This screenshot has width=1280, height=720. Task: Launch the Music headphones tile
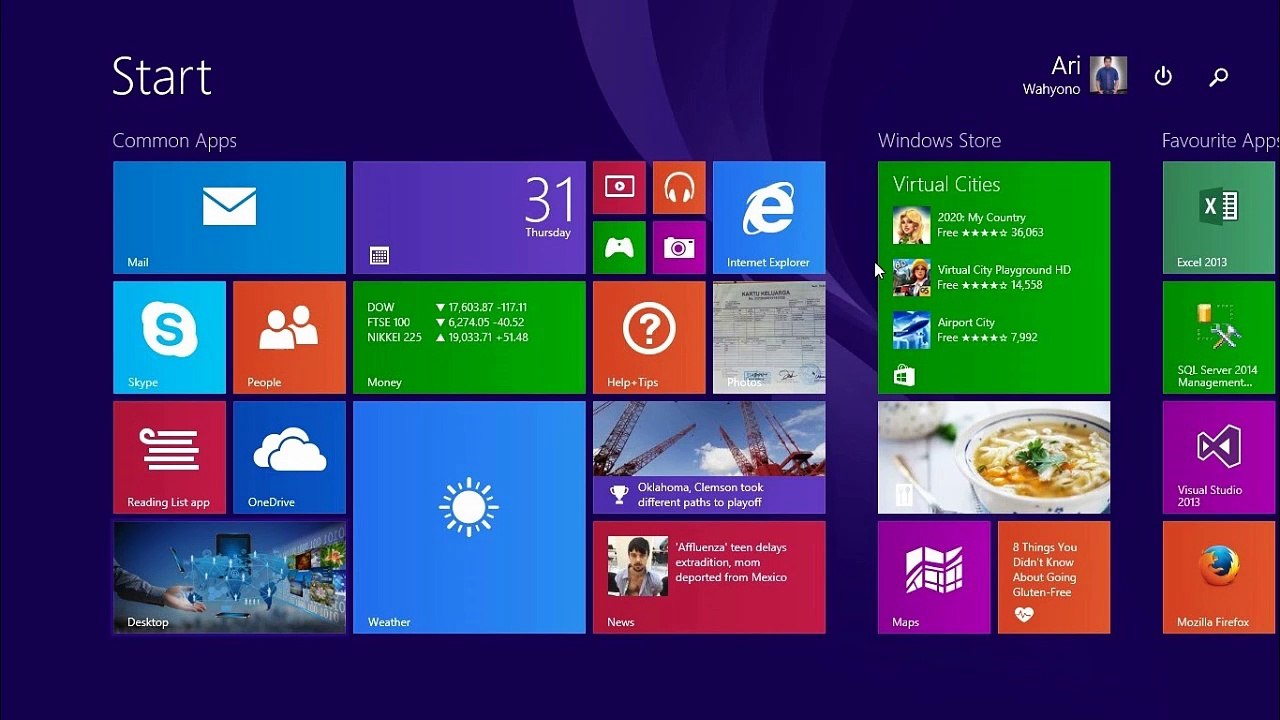pos(679,187)
